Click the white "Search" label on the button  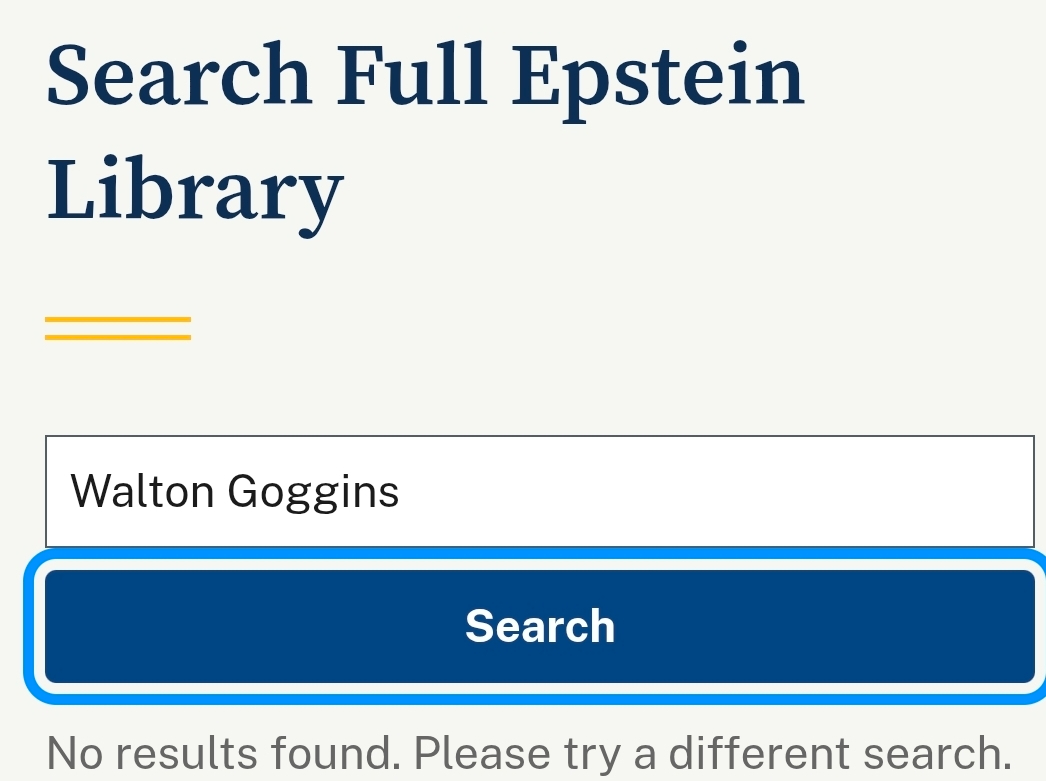539,626
